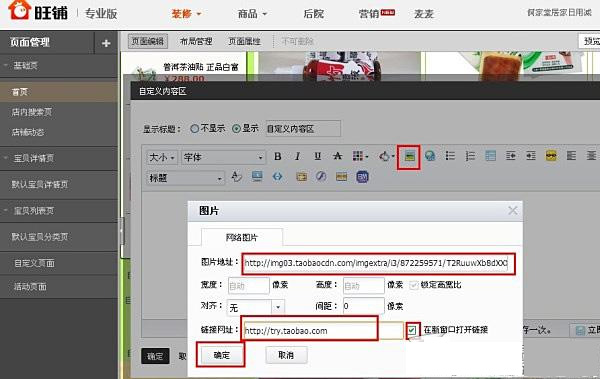The width and height of the screenshot is (600, 379).
Task: Click the monitor preview icon in toolbar
Action: coord(257,176)
